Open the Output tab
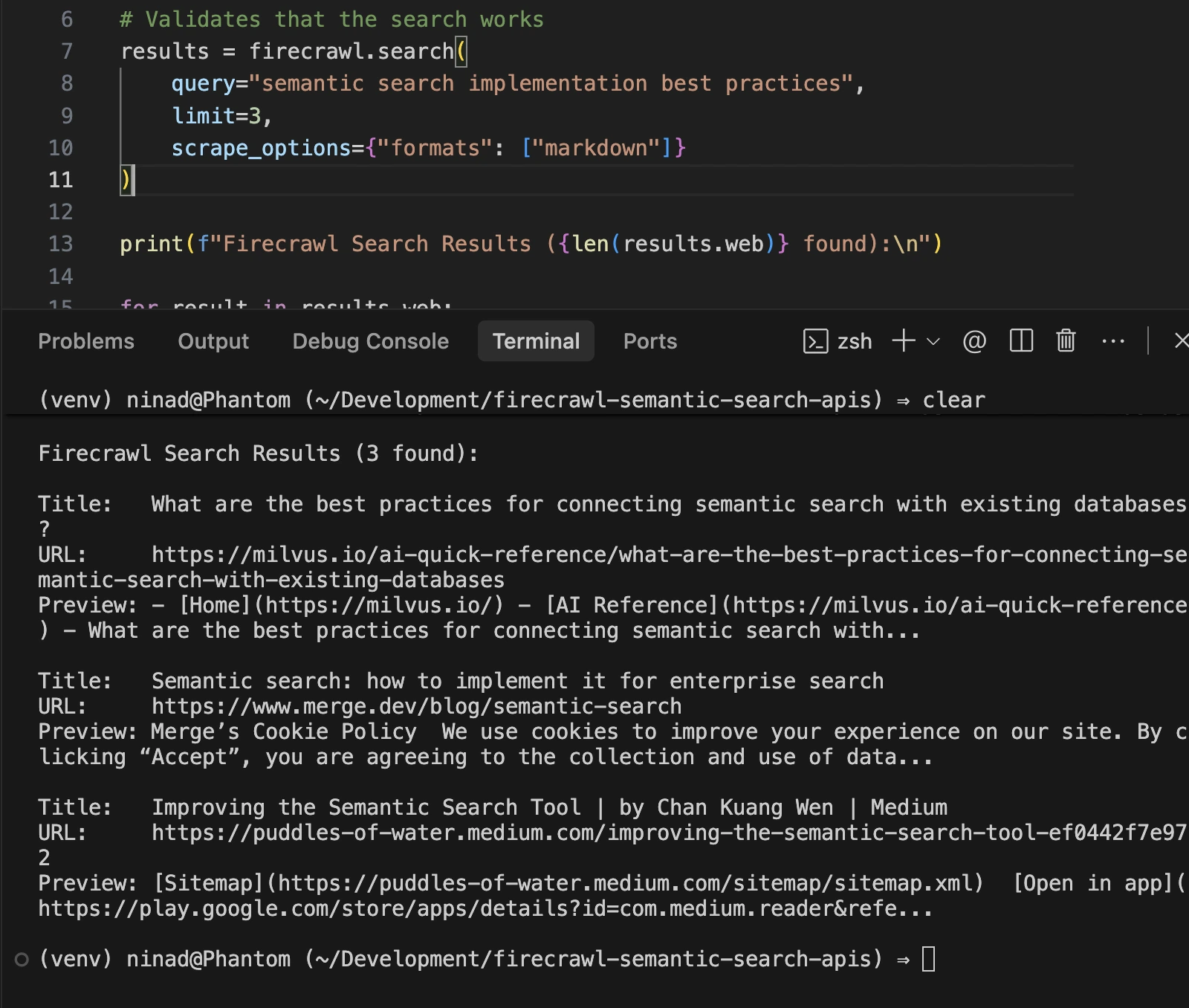Viewport: 1189px width, 1008px height. point(213,341)
